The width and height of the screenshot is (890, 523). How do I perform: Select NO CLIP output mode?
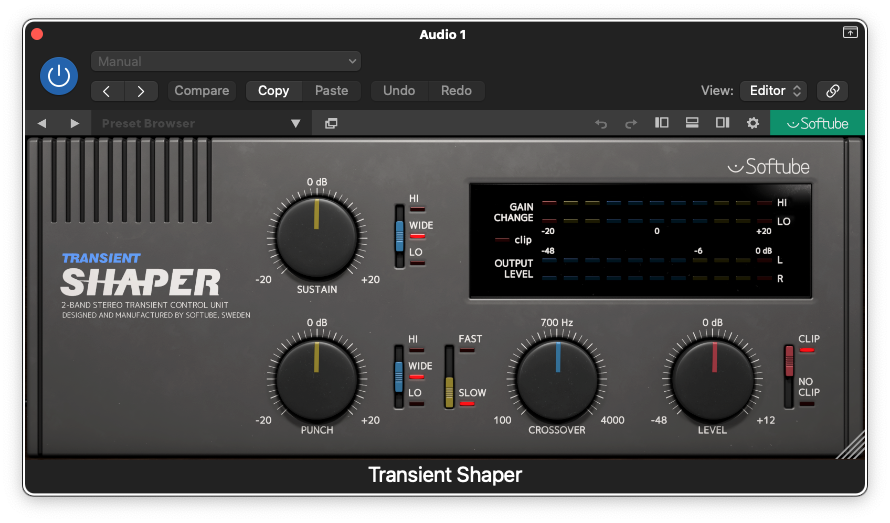(808, 391)
